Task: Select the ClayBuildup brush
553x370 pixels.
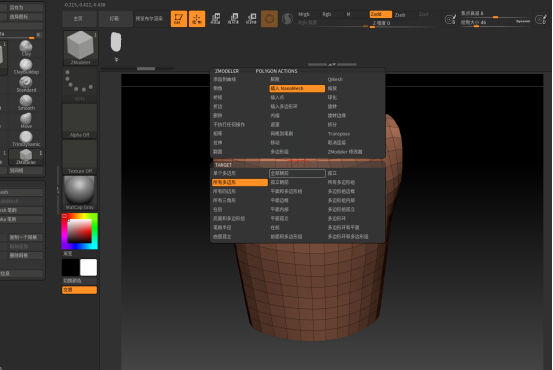Action: click(26, 66)
